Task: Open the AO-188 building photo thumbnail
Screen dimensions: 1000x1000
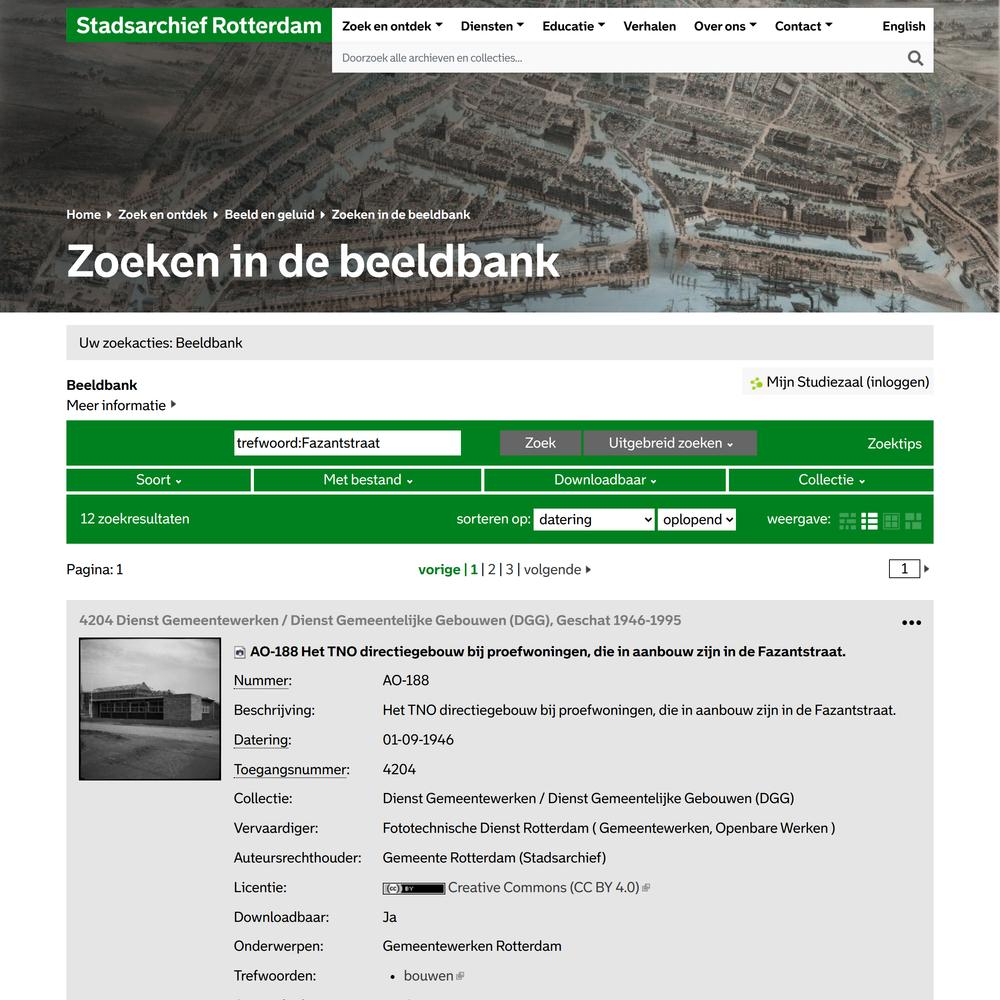Action: coord(150,709)
